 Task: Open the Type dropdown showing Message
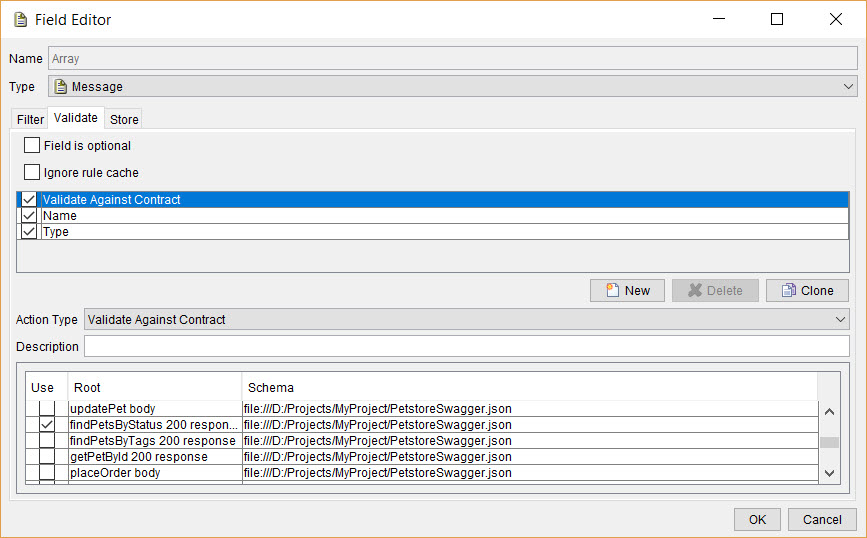[453, 87]
